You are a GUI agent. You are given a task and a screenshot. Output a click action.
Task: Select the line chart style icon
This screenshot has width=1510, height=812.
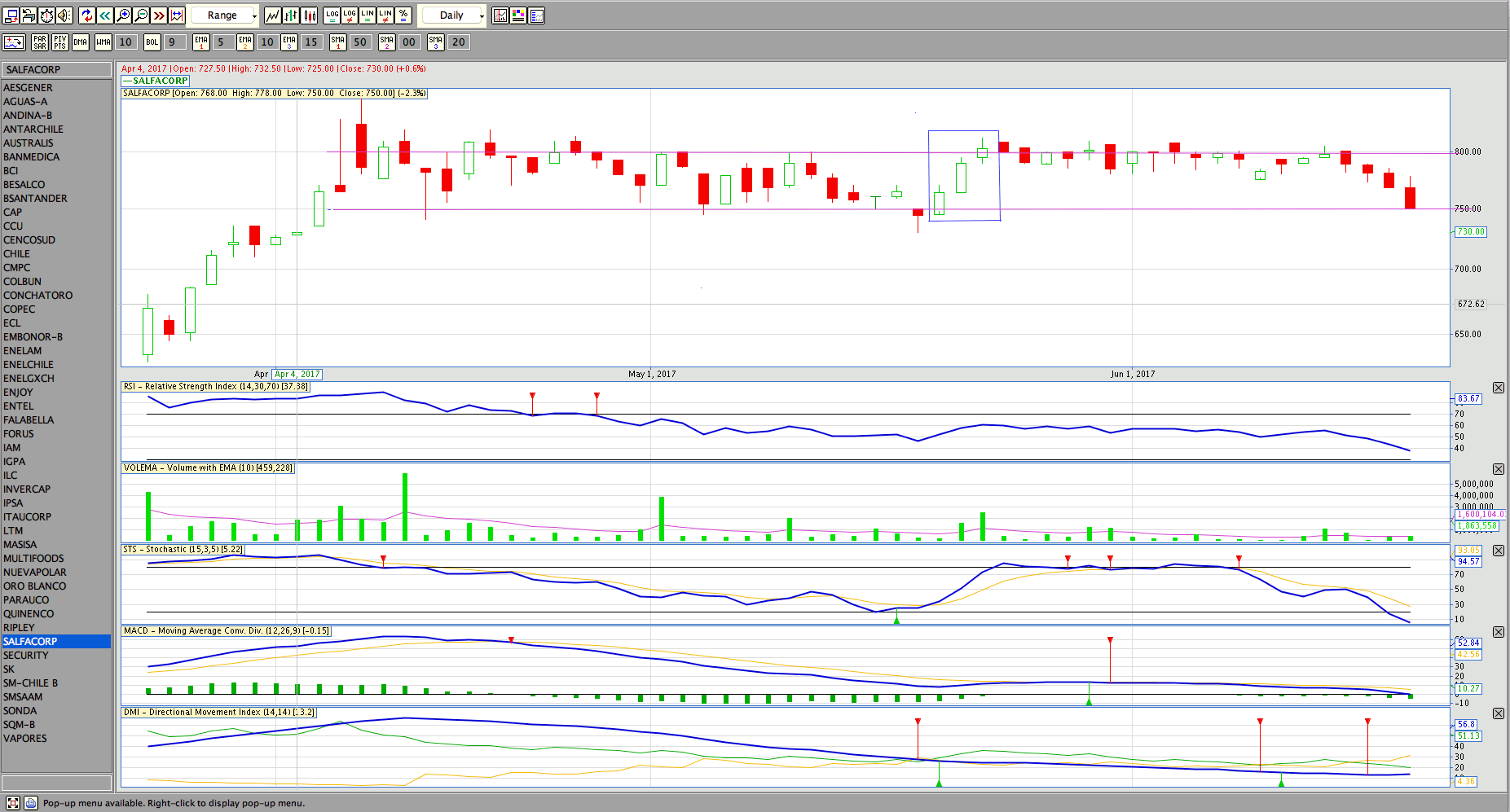273,15
